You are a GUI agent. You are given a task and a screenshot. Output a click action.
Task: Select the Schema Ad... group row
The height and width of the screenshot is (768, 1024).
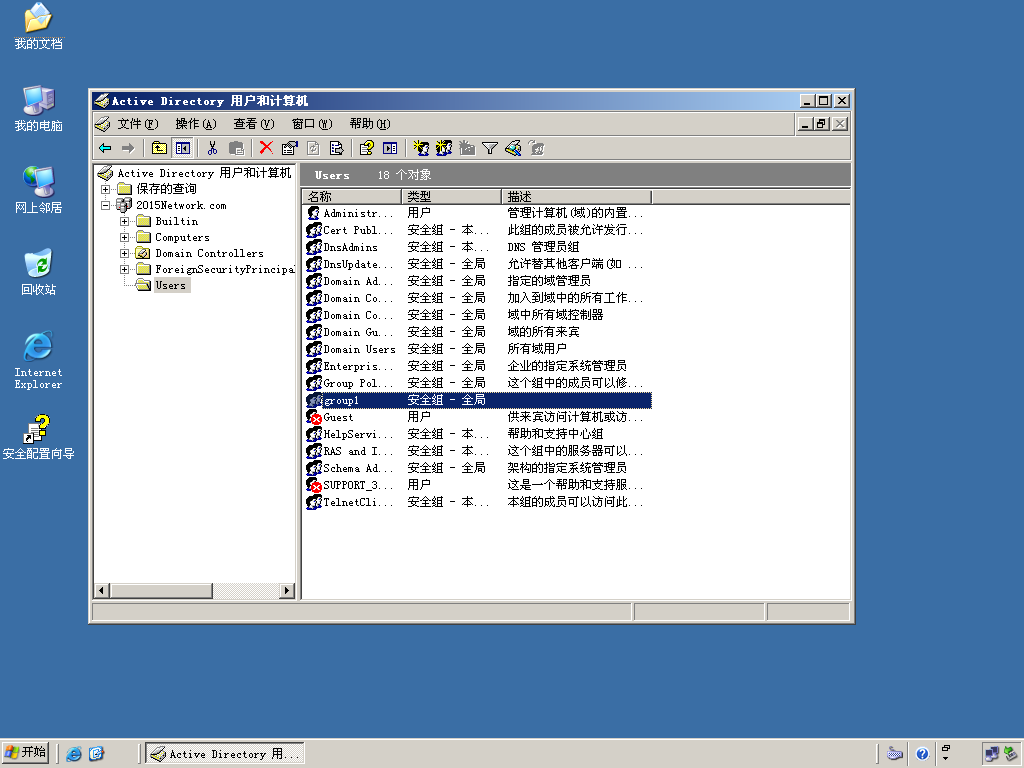[x=478, y=468]
